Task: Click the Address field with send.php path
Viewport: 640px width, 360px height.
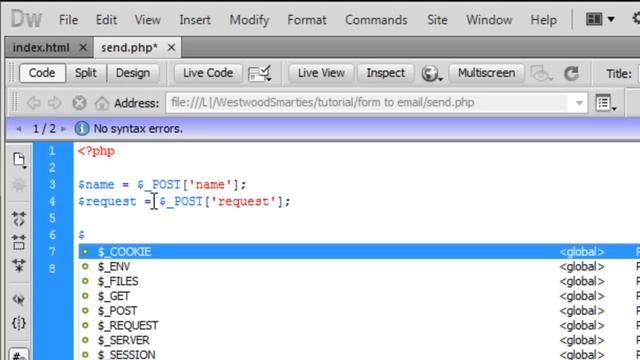Action: [376, 102]
